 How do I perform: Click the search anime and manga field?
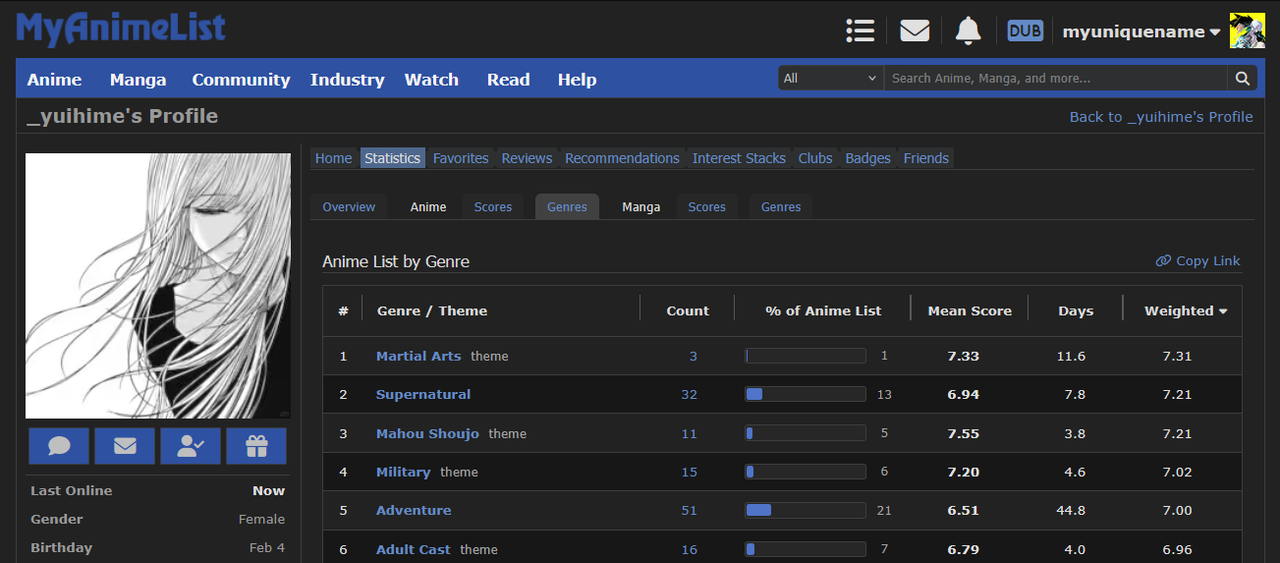pos(1056,78)
